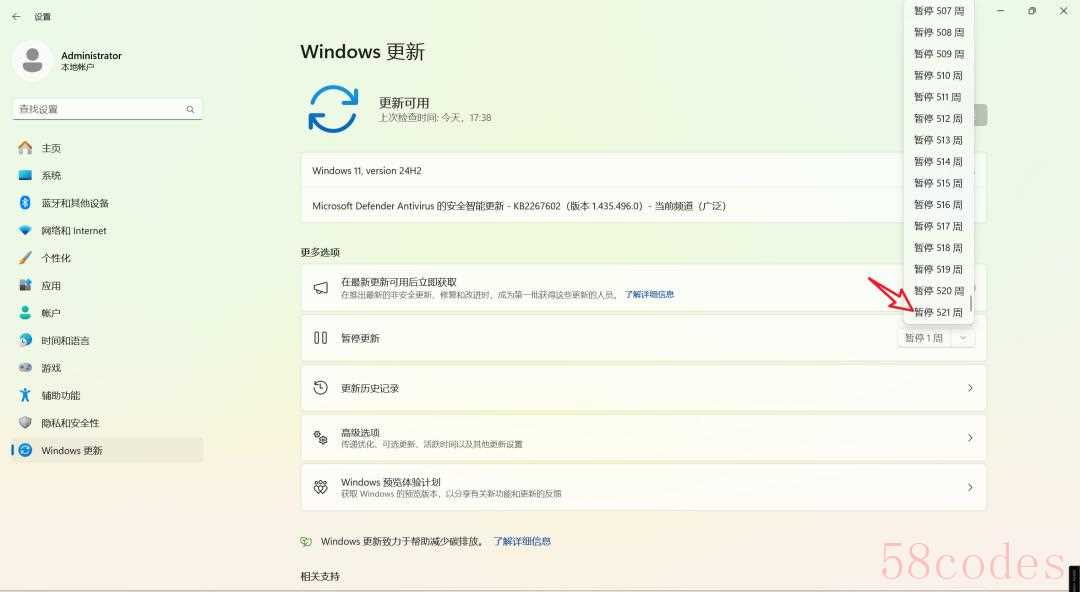Viewport: 1080px width, 592px height.
Task: Click the dropdown list scrollbar thumb
Action: point(971,303)
